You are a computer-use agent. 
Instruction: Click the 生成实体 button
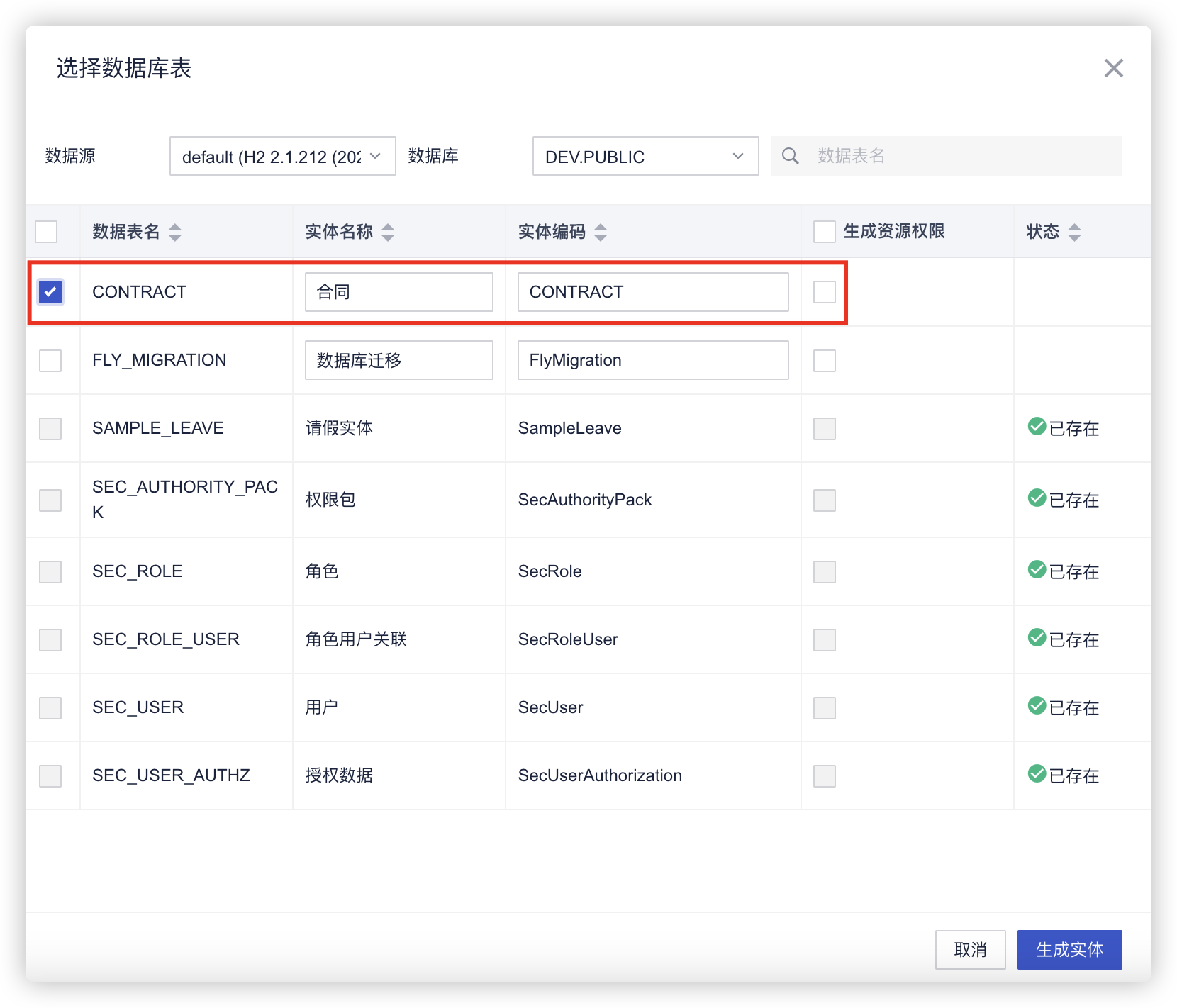click(1069, 950)
